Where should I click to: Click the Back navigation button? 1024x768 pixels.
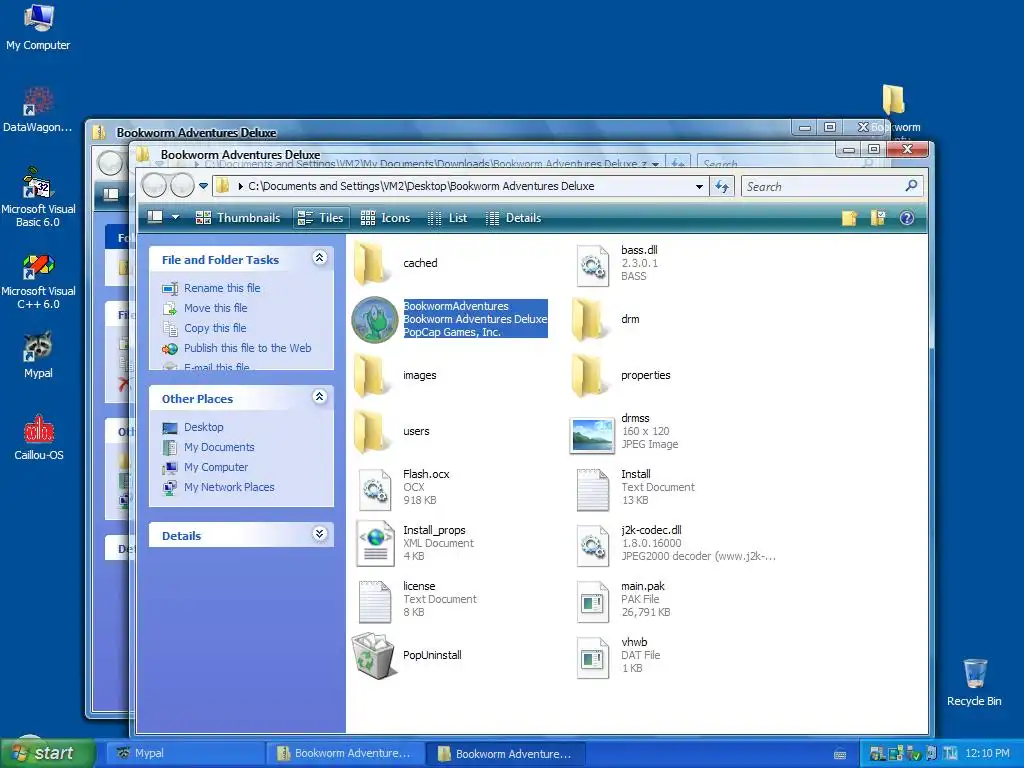click(154, 186)
